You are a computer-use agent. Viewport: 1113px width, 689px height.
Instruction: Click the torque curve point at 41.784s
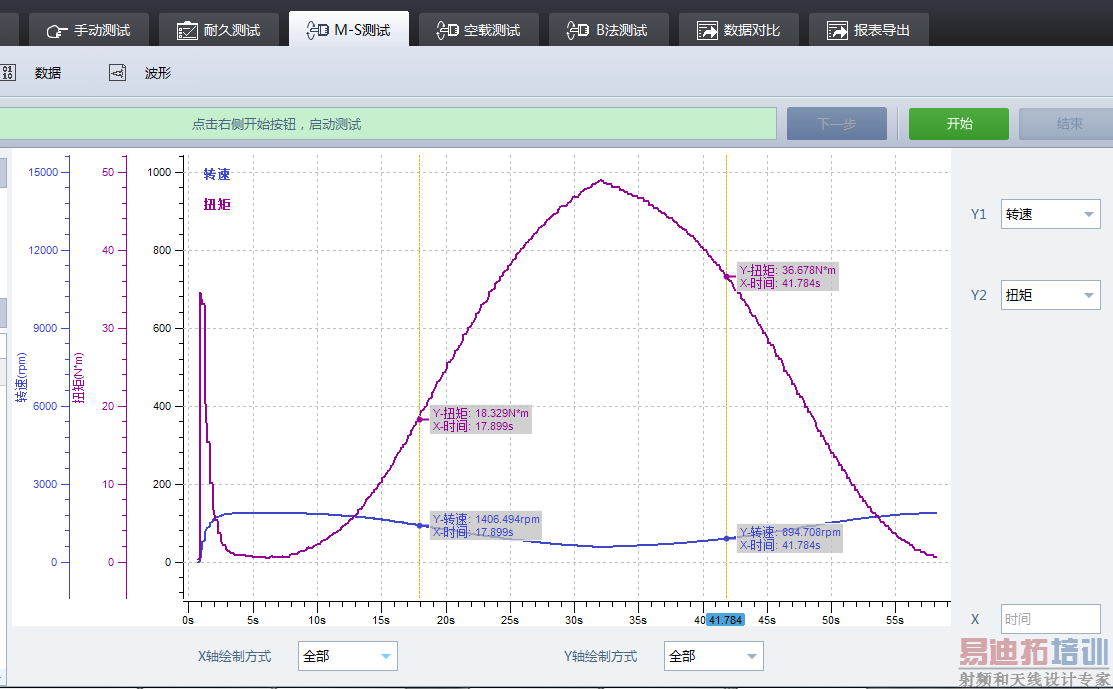click(726, 277)
